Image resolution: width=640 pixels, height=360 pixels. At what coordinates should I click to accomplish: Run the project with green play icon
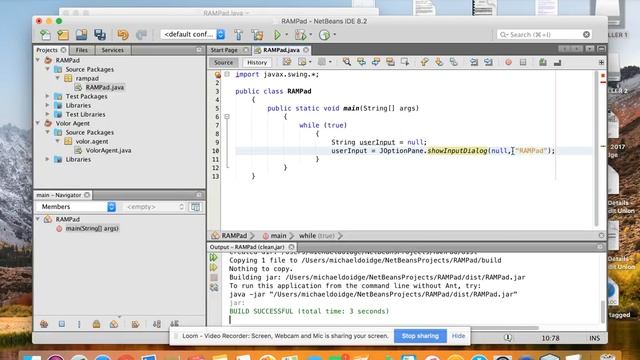coord(277,35)
